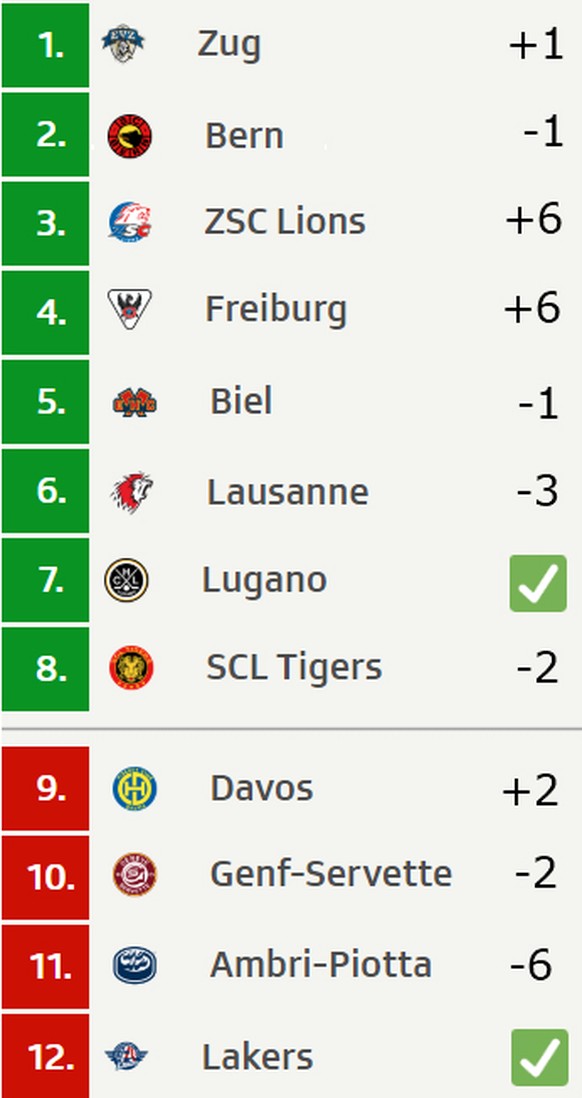The width and height of the screenshot is (582, 1098).
Task: Click the -6 value for Ambri-Piotta
Action: coord(531,965)
